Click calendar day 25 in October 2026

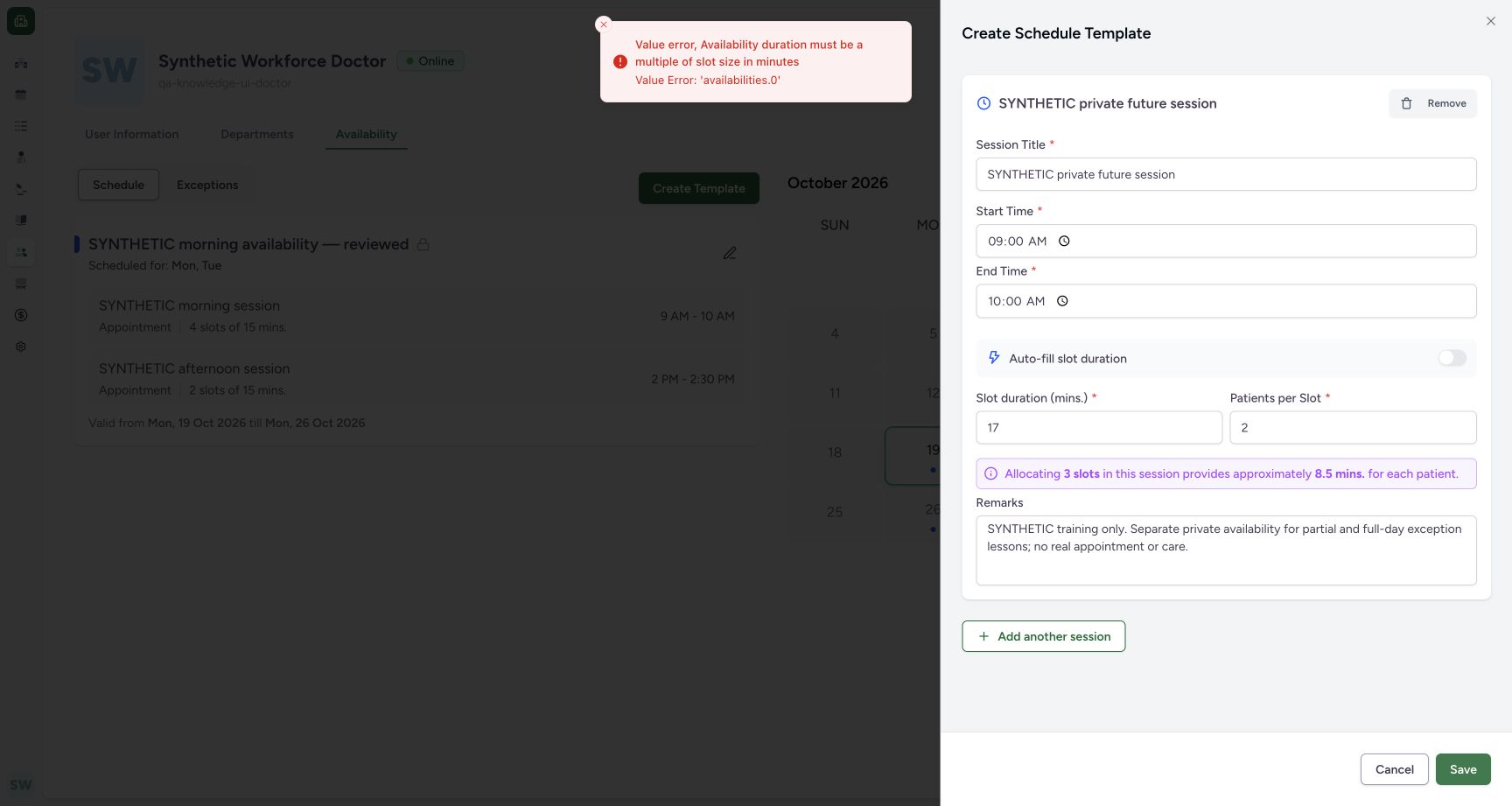coord(835,512)
